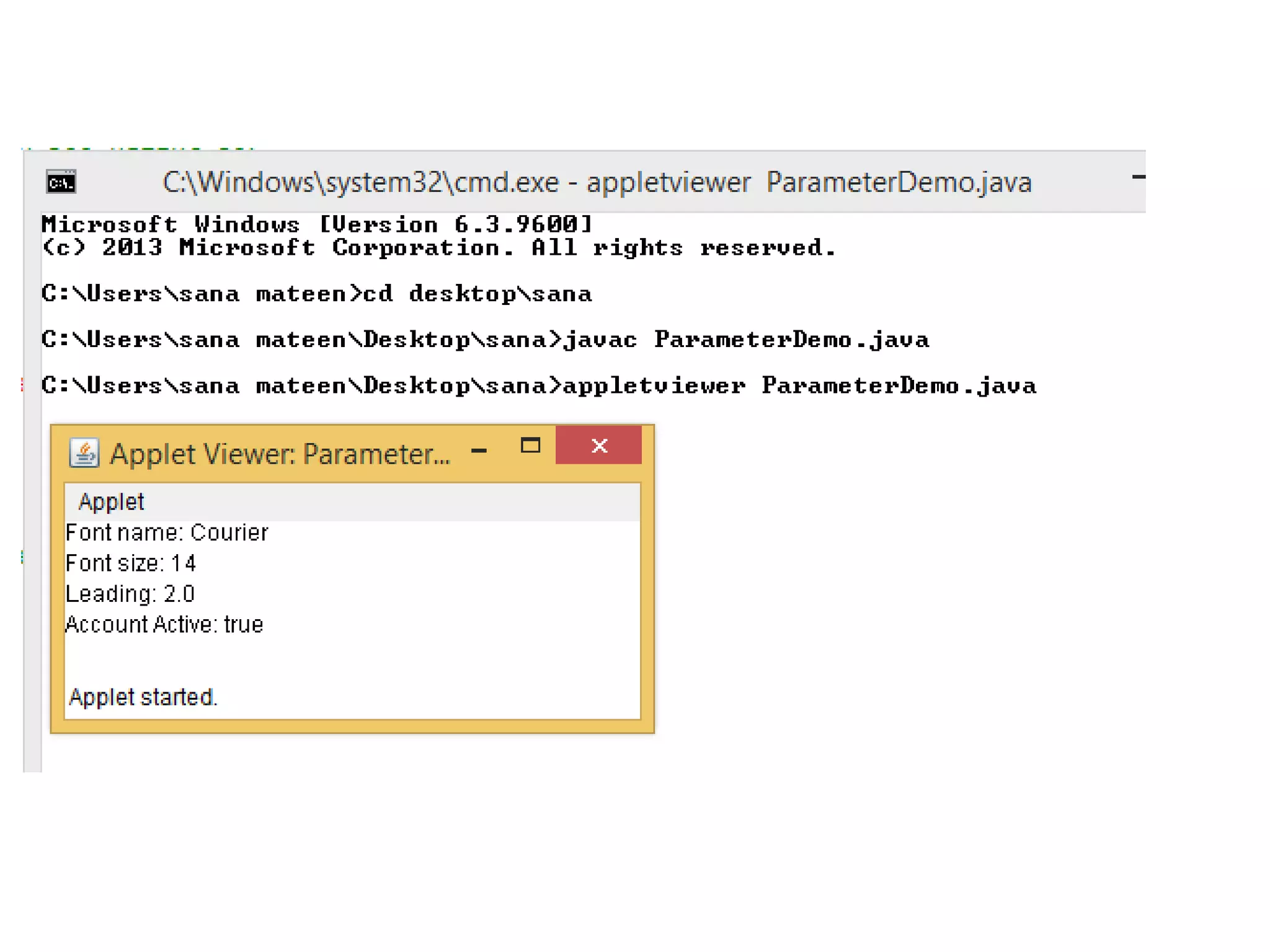Click the 'Applet started.' status bar

click(x=143, y=697)
